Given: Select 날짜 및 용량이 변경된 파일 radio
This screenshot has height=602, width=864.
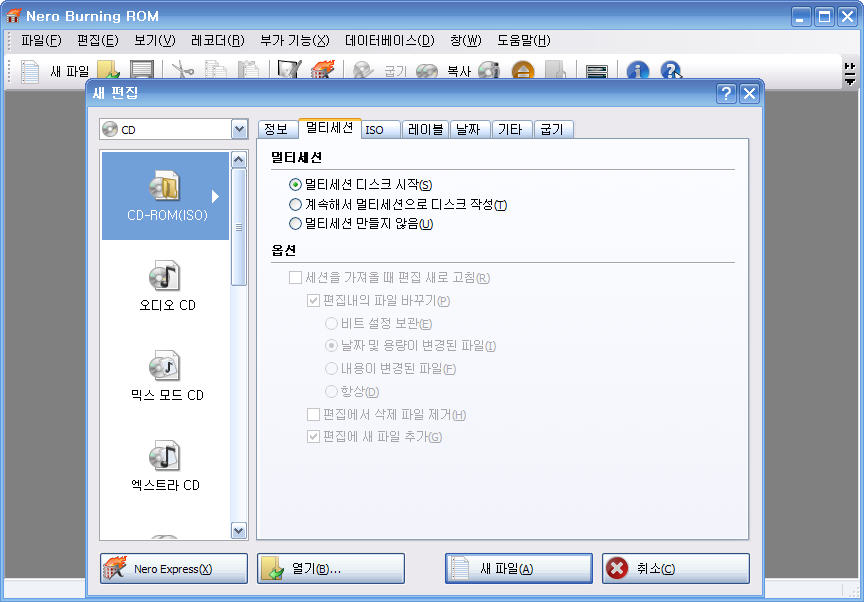Looking at the screenshot, I should [331, 345].
